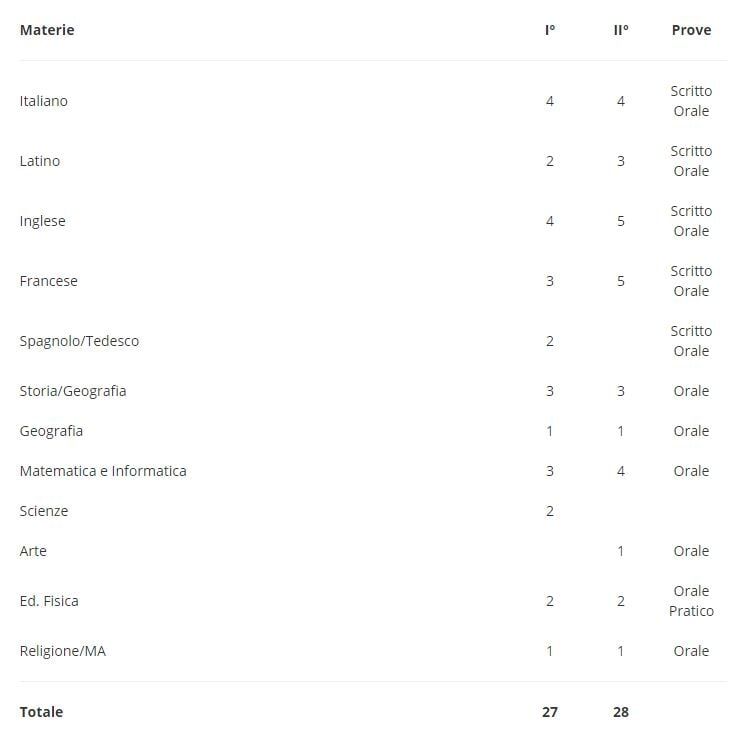
Task: Click the Totale row label
Action: (41, 711)
